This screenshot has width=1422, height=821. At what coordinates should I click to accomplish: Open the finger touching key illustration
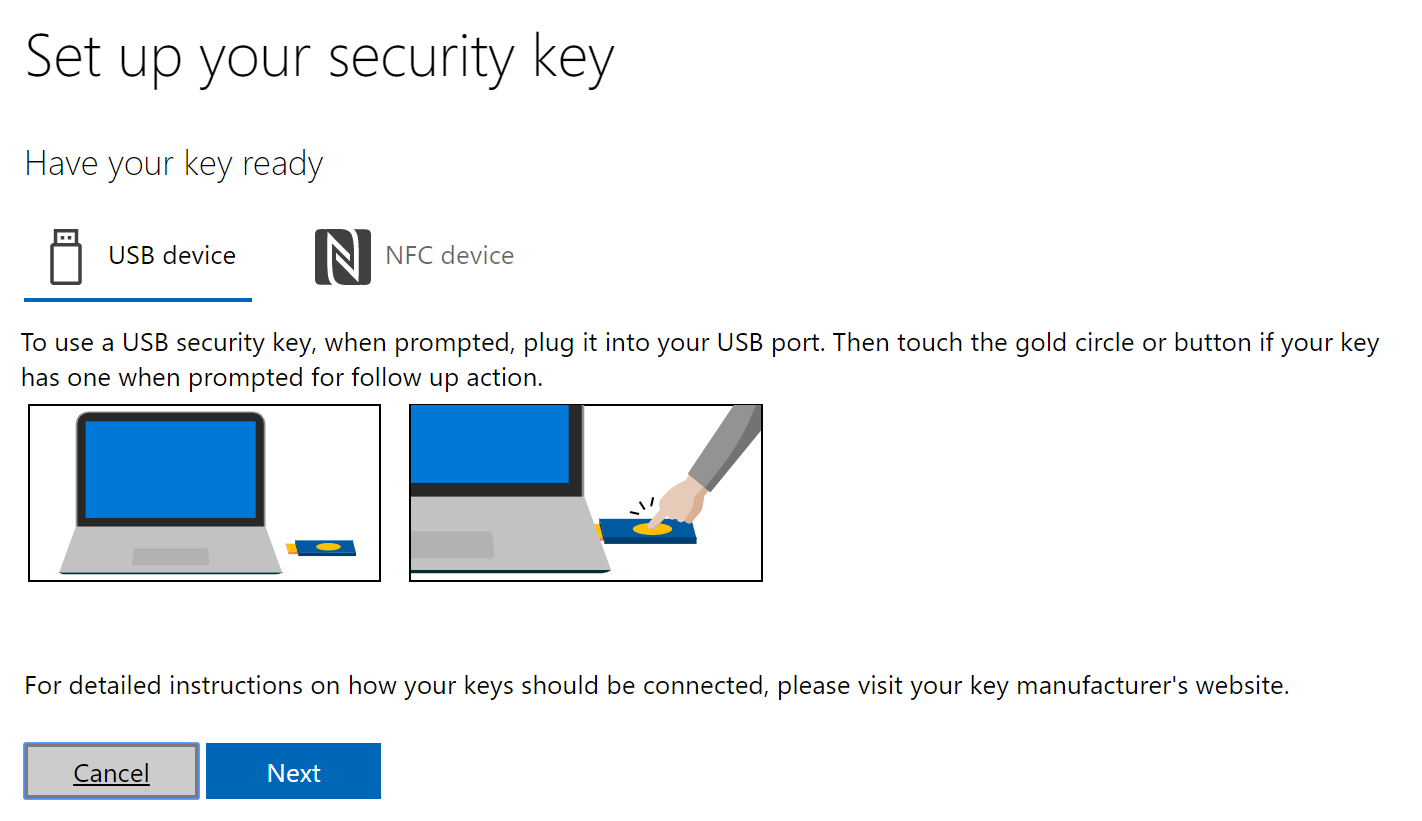[x=585, y=492]
